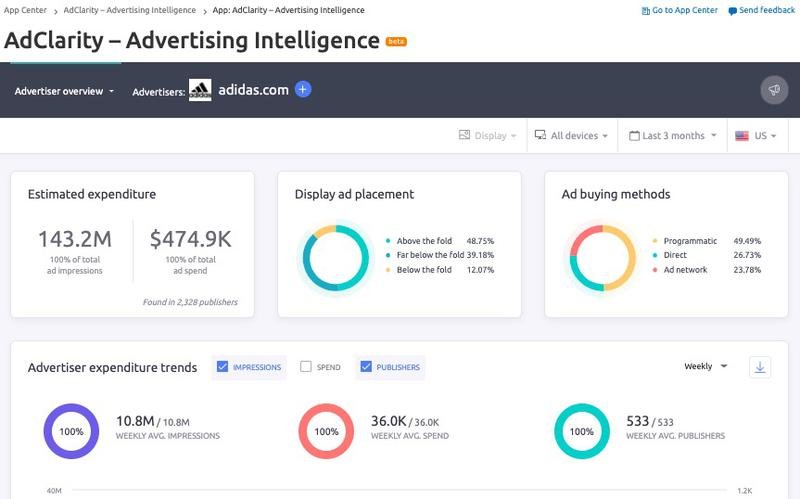Image resolution: width=800 pixels, height=499 pixels.
Task: Click the Display image icon in filters
Action: click(x=464, y=135)
